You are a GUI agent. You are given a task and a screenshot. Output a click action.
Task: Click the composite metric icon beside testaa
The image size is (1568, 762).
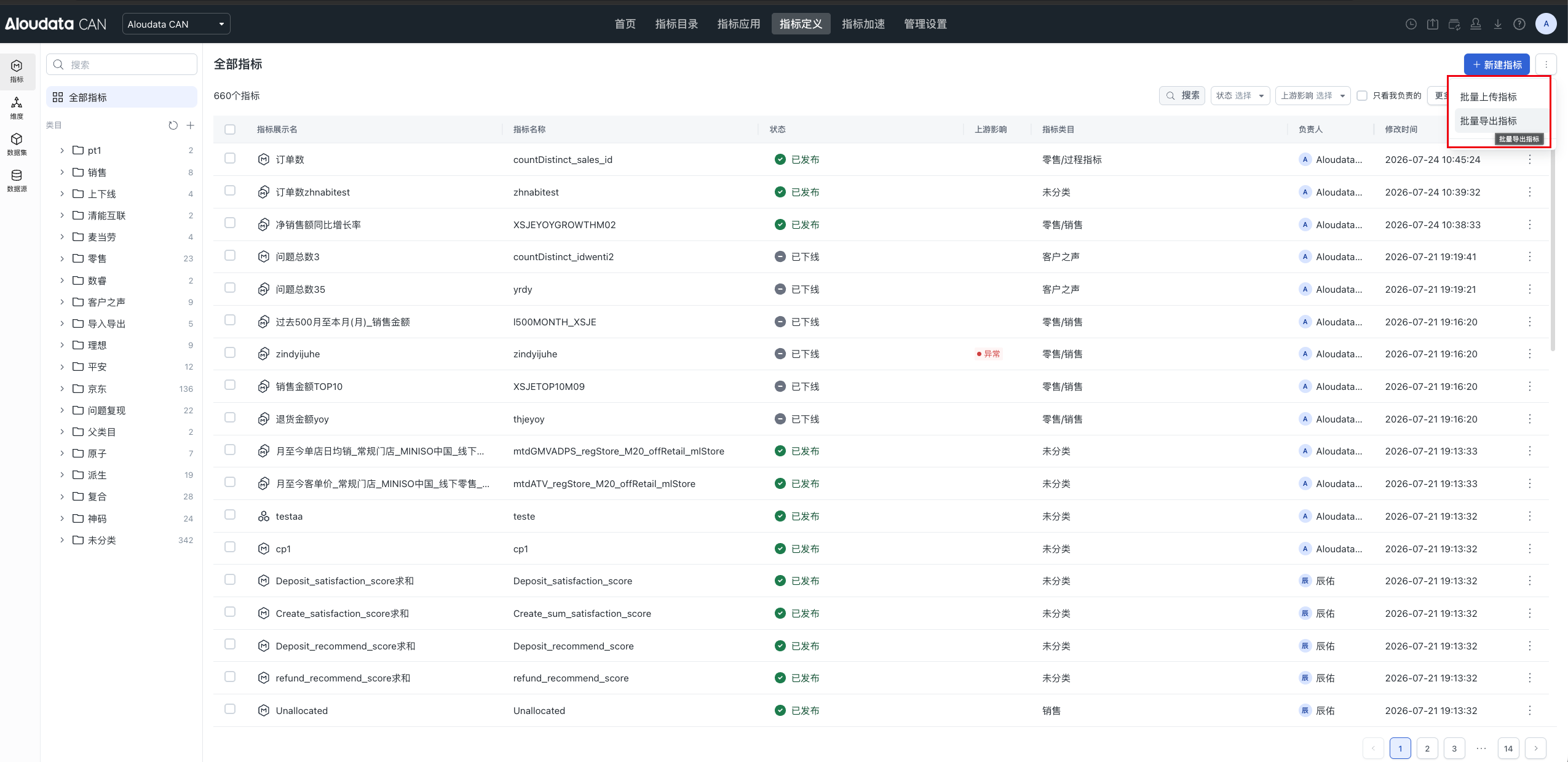click(x=264, y=516)
